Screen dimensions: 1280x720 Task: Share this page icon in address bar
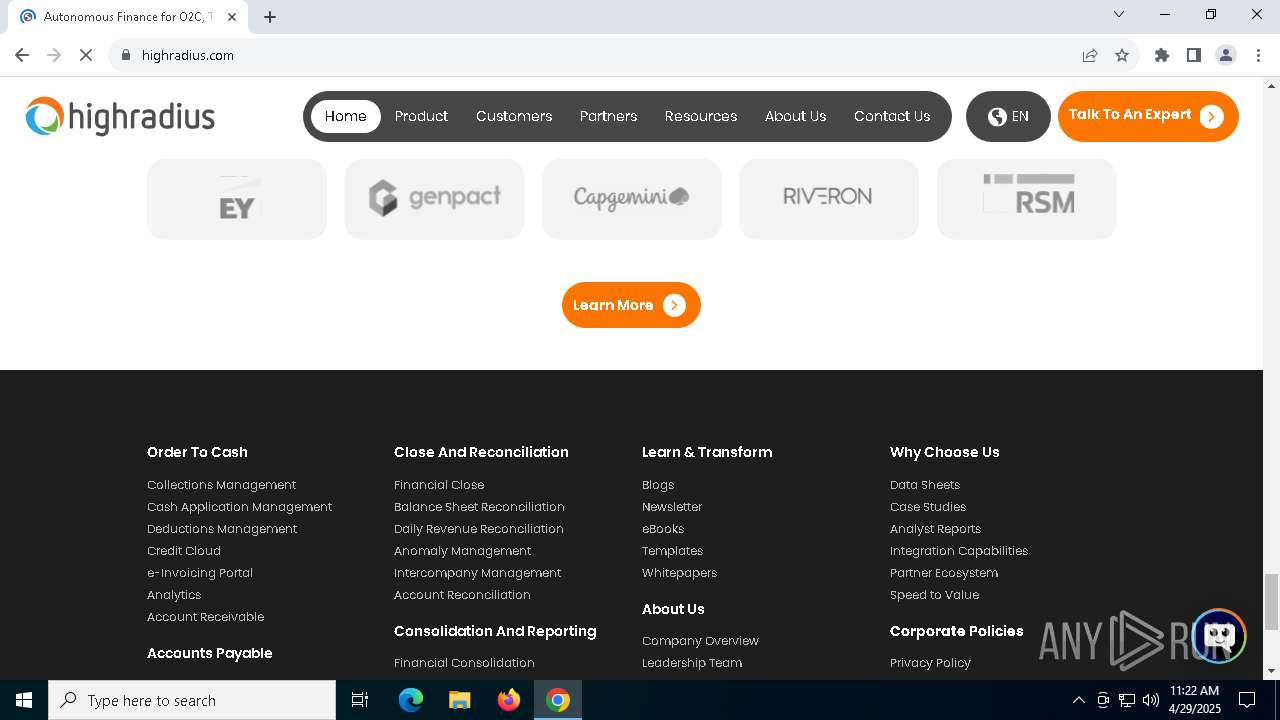[x=1090, y=55]
